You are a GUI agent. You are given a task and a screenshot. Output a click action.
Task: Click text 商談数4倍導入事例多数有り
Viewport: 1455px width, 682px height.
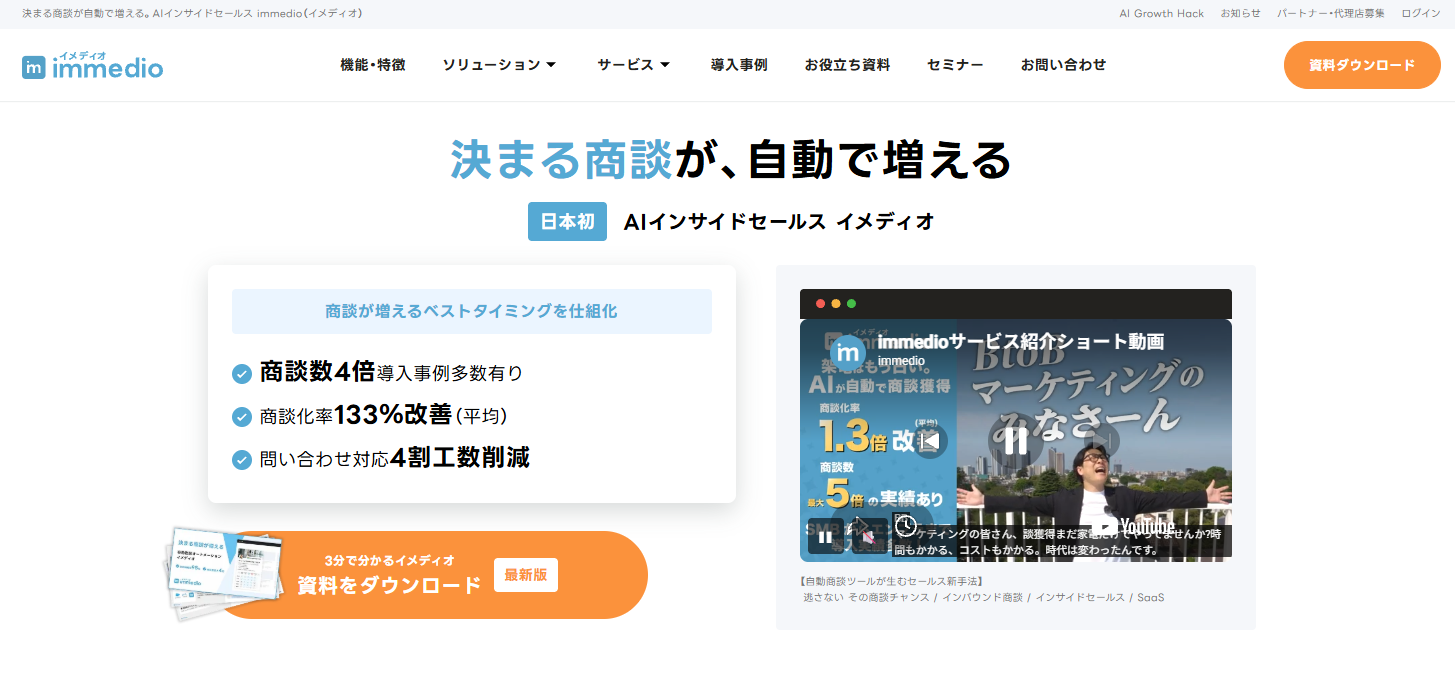[391, 372]
